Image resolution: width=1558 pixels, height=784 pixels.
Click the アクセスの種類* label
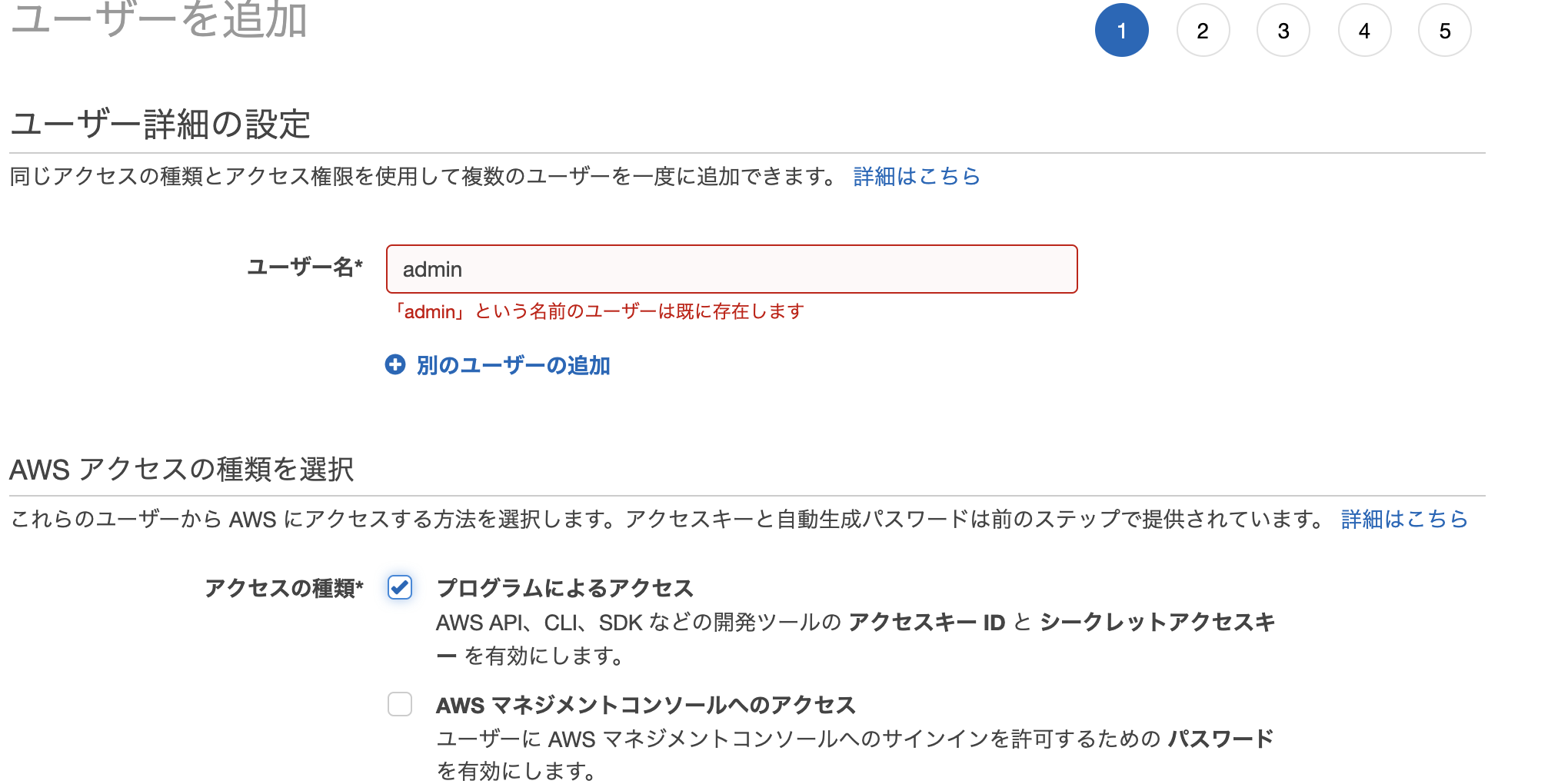point(284,588)
